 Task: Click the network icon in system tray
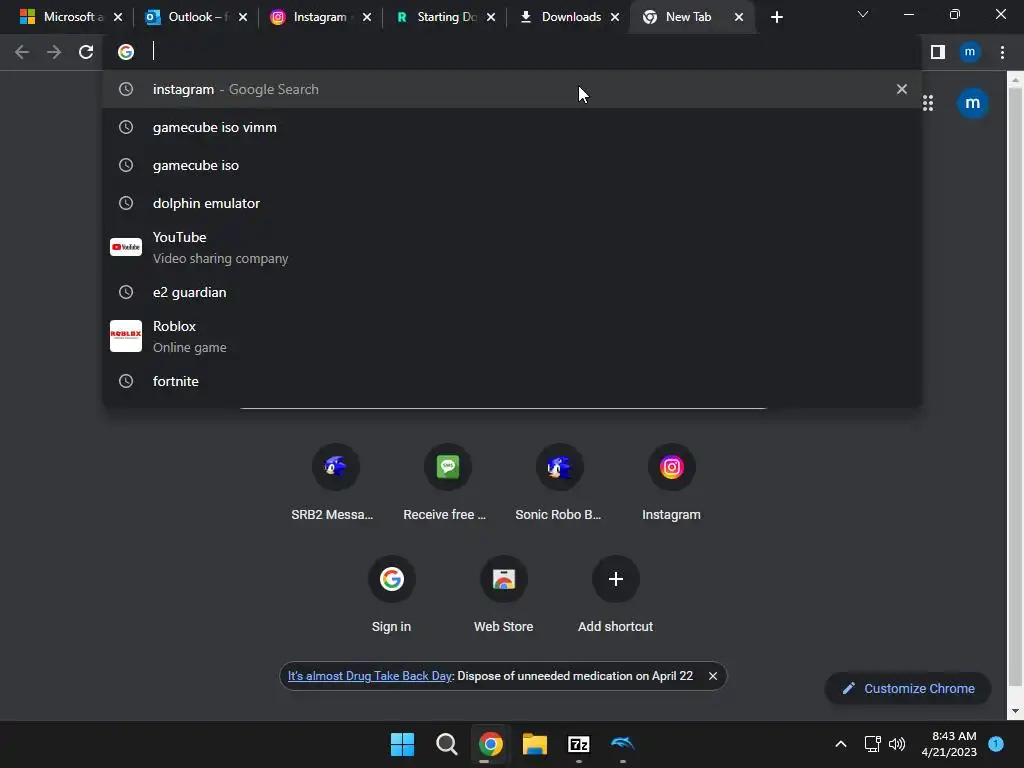coord(872,744)
